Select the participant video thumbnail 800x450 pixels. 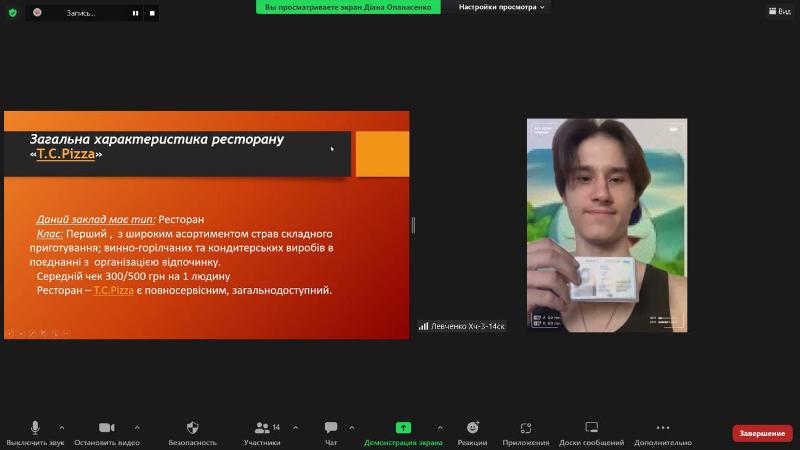pos(607,225)
